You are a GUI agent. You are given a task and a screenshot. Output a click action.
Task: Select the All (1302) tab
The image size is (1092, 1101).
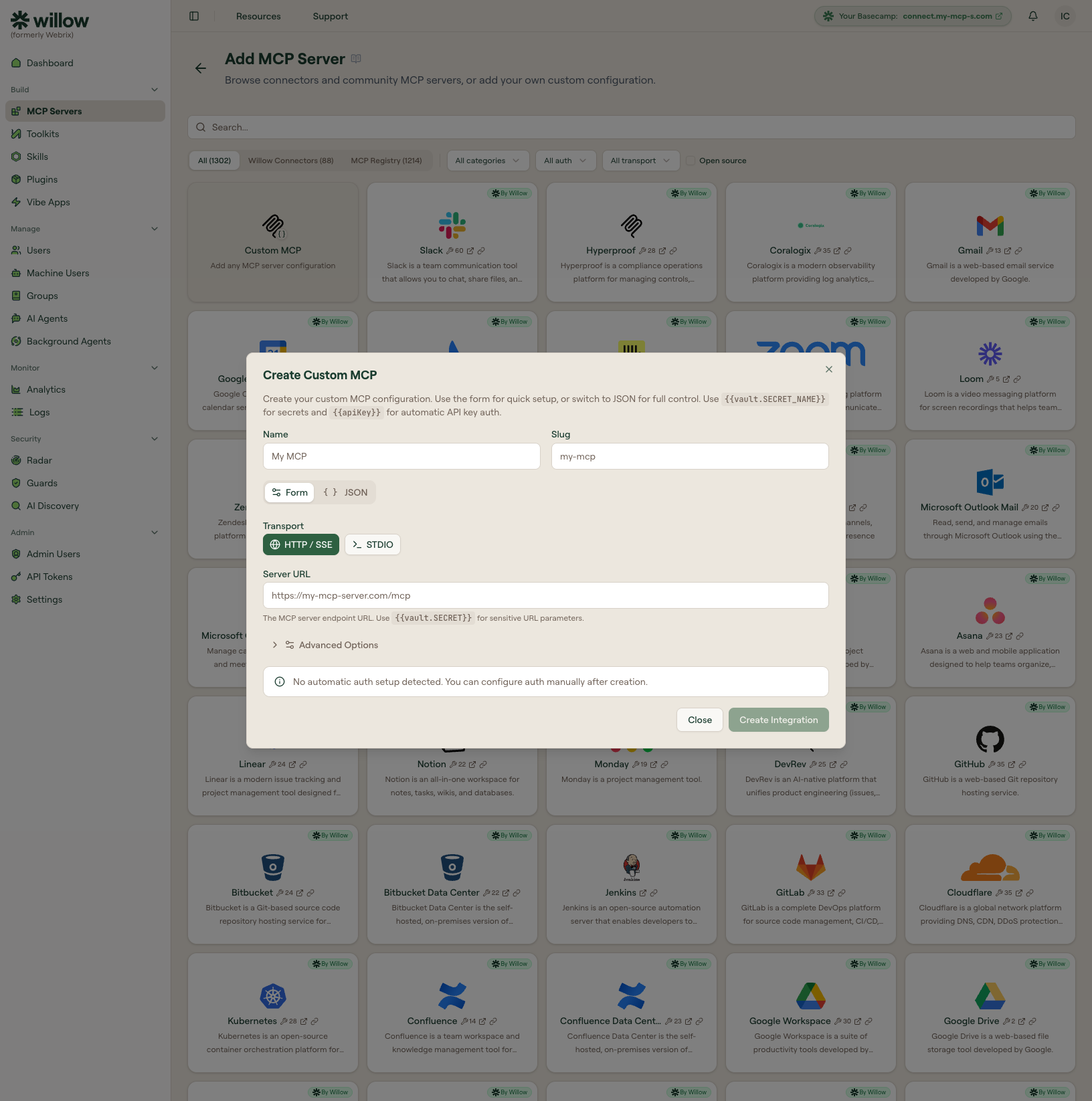214,161
